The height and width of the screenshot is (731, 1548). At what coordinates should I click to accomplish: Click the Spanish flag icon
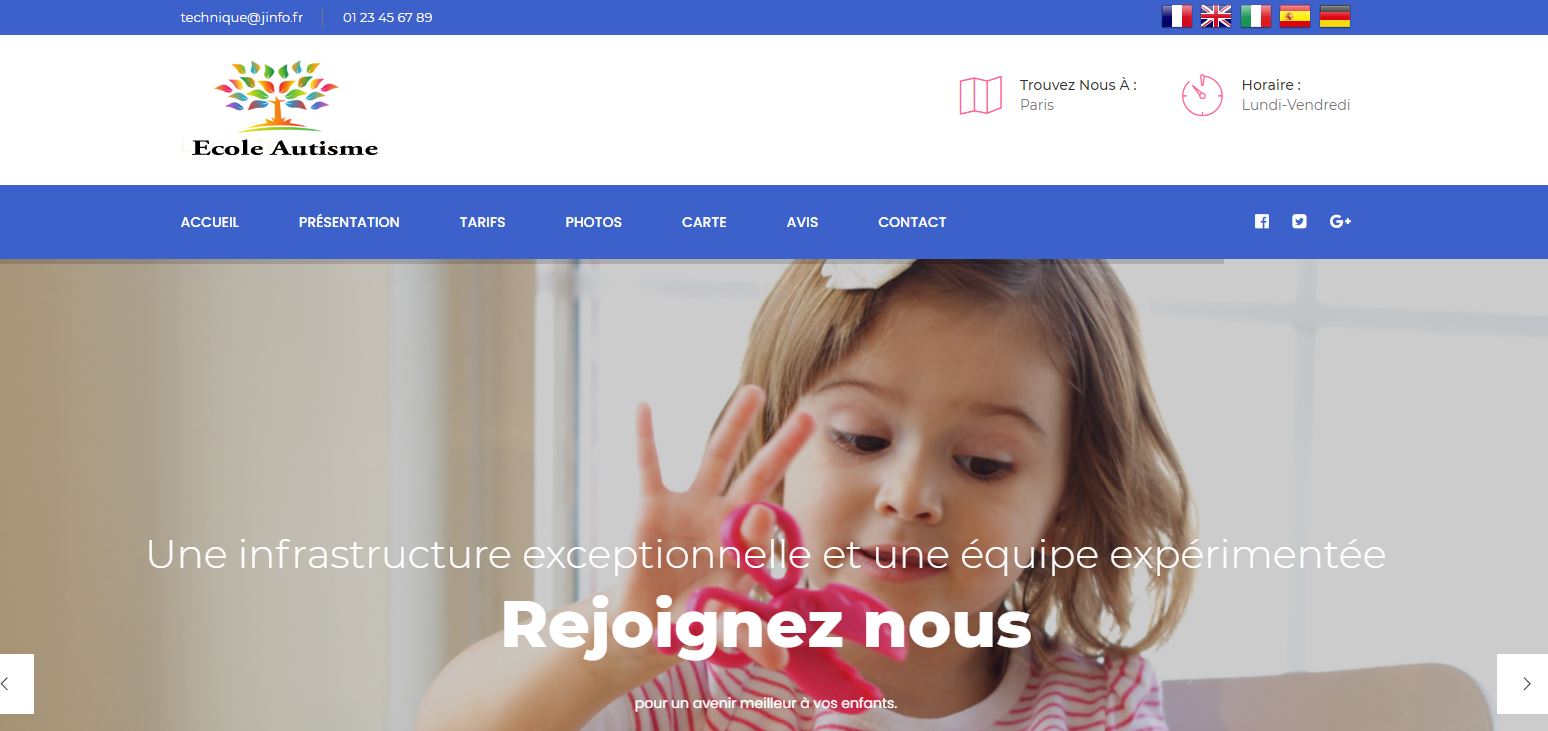pos(1295,16)
